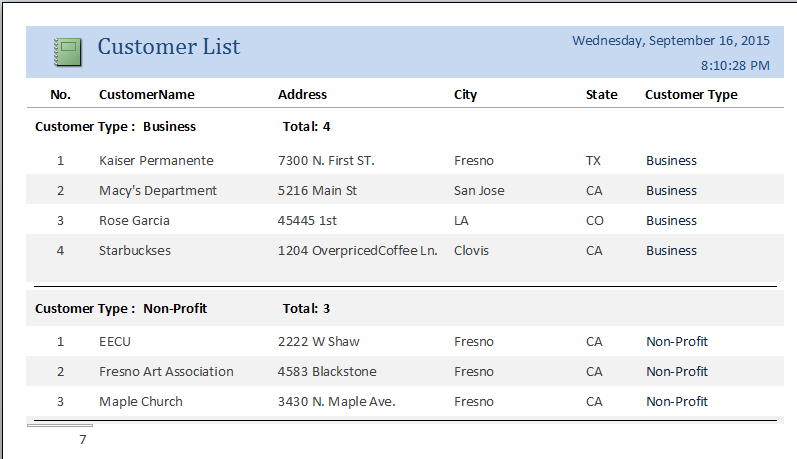Screen dimensions: 797x459
Task: Click the Wednesday, September 16, 2015 date
Action: 670,41
